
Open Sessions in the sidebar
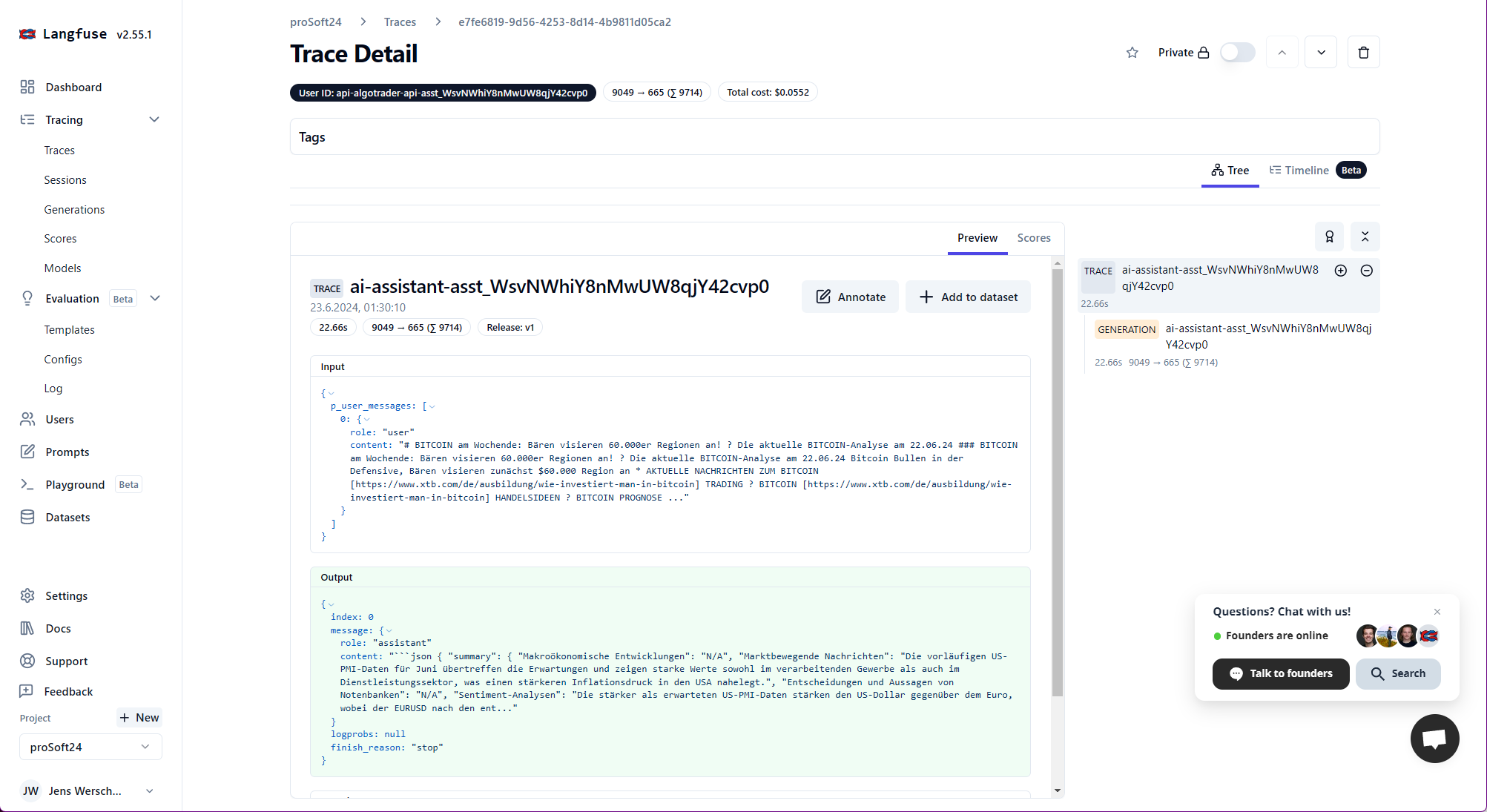coord(65,180)
